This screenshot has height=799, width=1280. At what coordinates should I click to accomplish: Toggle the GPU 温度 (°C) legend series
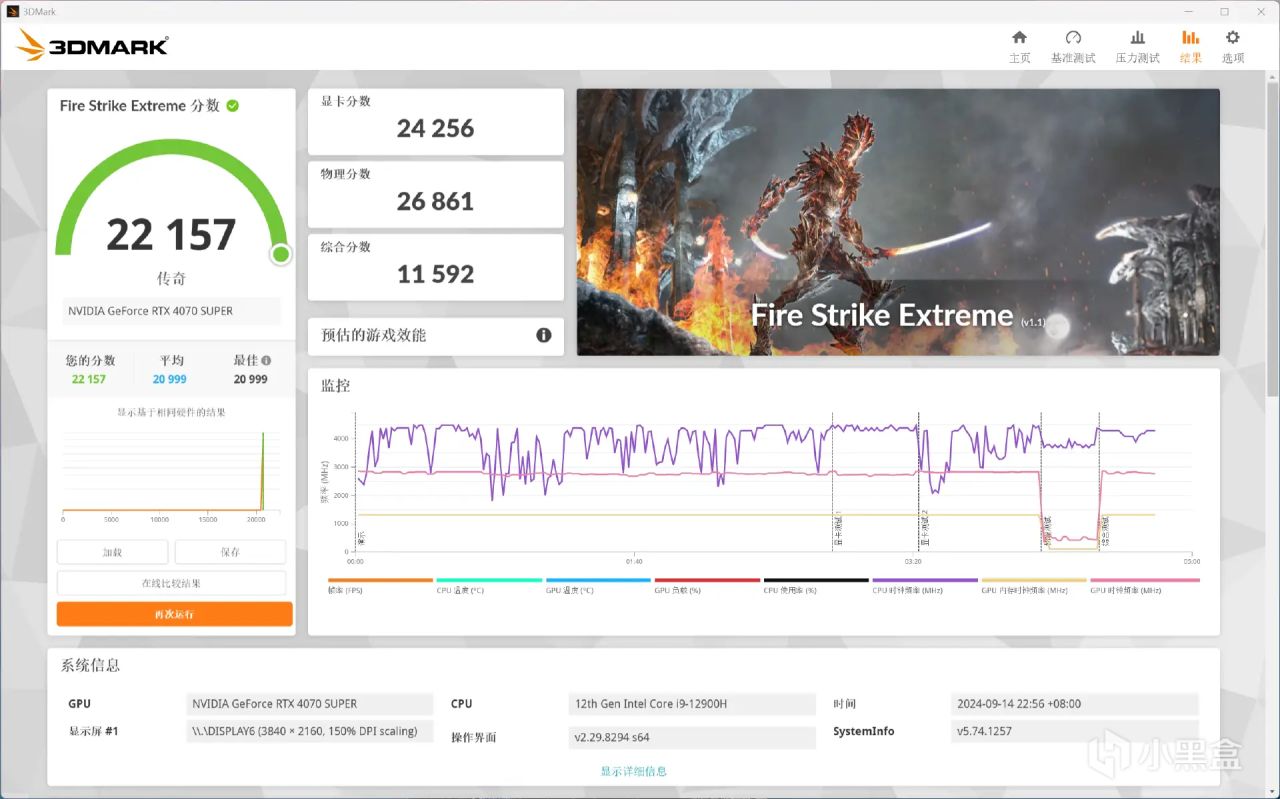(598, 586)
